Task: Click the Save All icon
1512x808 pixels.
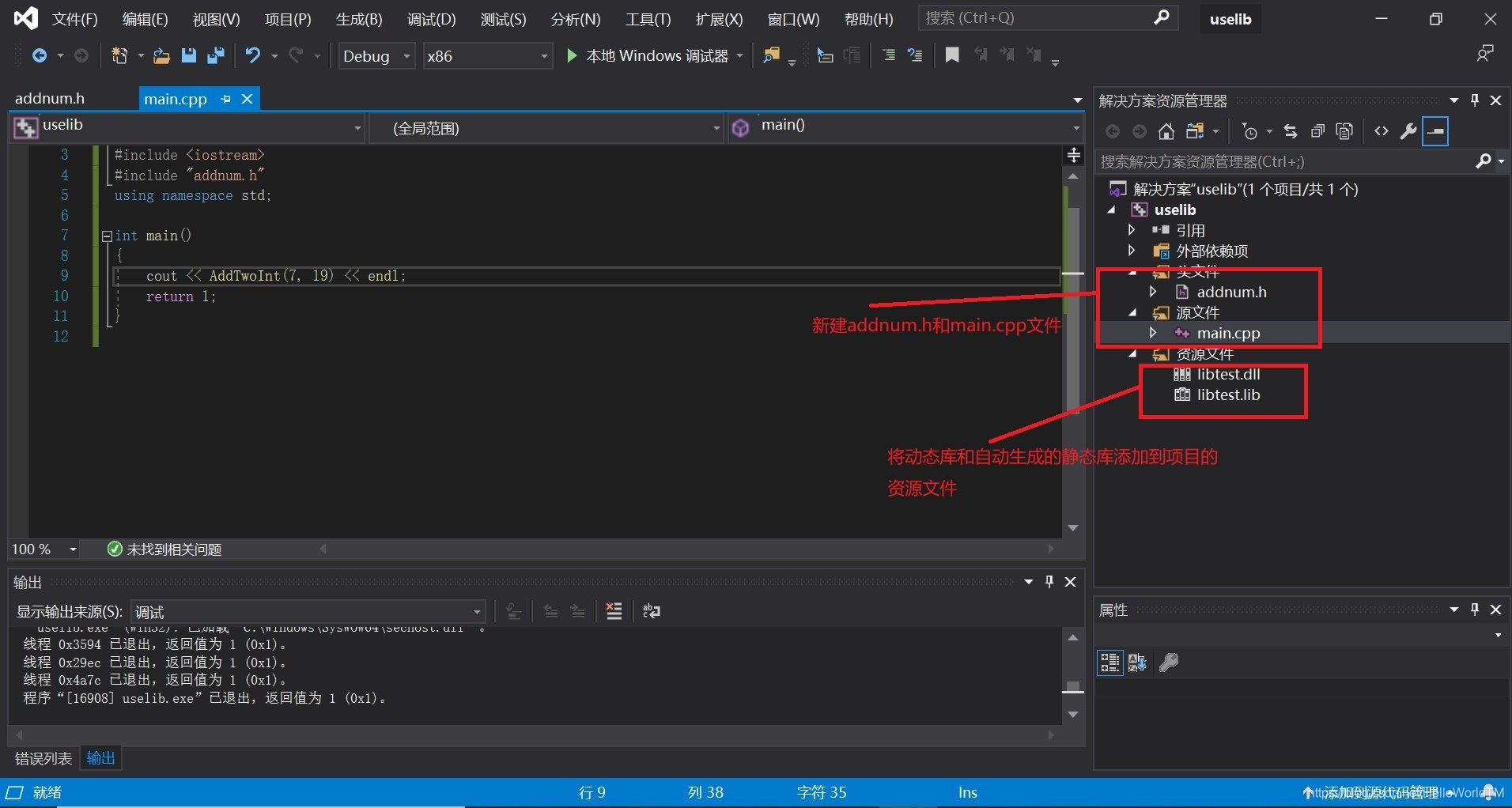Action: 215,55
